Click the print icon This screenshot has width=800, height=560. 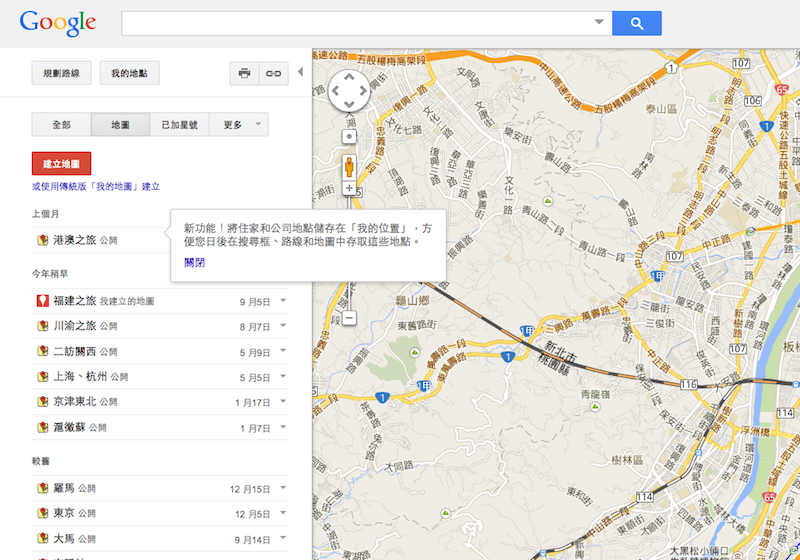244,73
